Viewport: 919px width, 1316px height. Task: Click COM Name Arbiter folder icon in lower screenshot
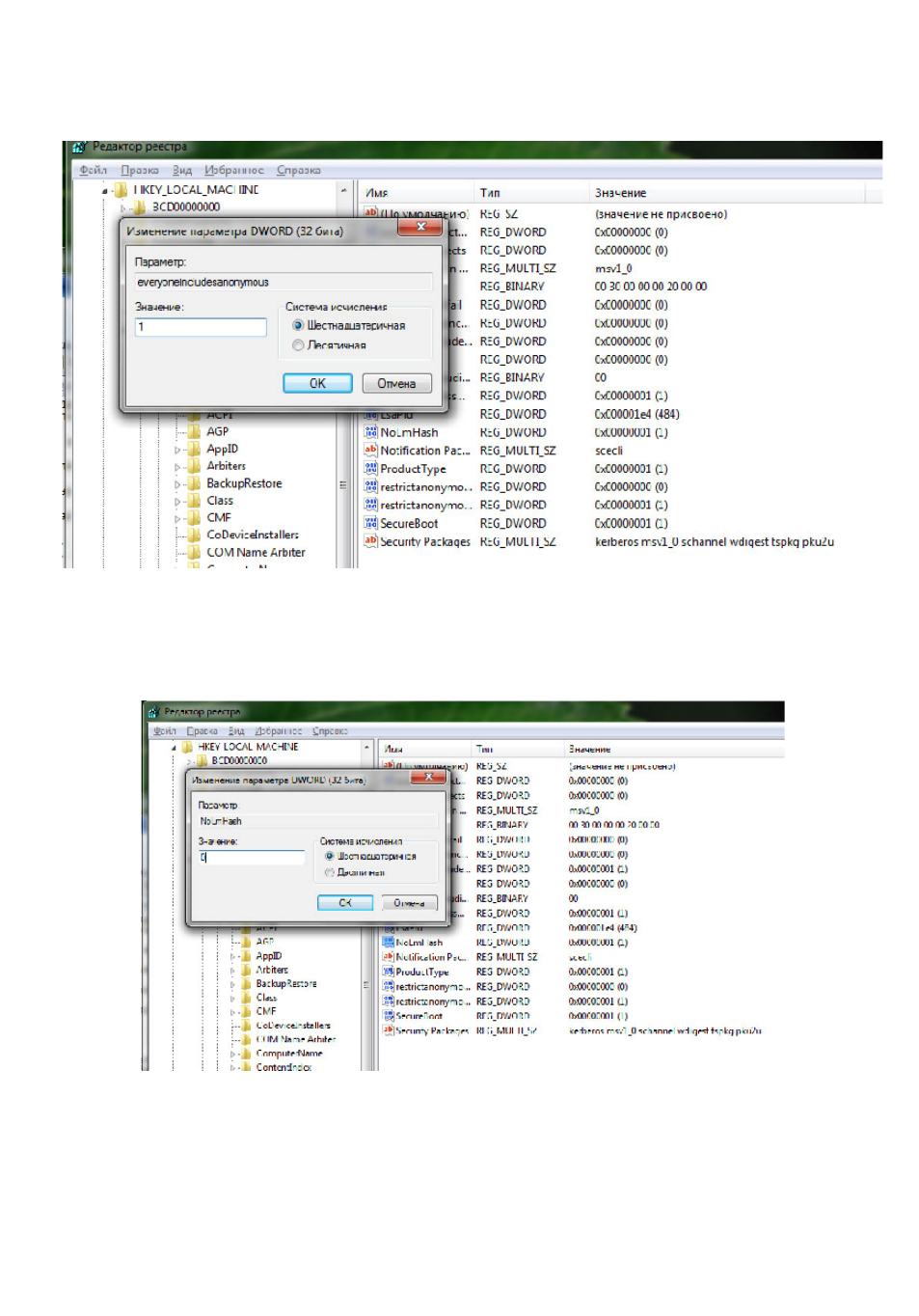click(x=246, y=1039)
